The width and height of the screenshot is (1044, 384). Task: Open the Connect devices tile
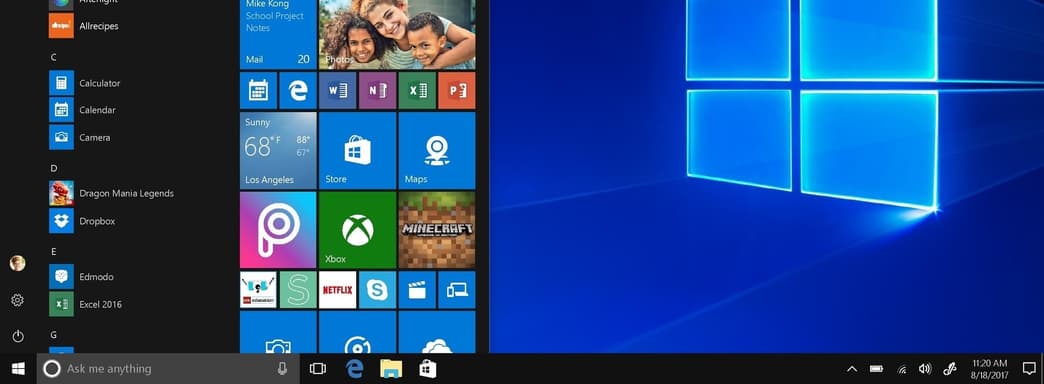coord(457,289)
